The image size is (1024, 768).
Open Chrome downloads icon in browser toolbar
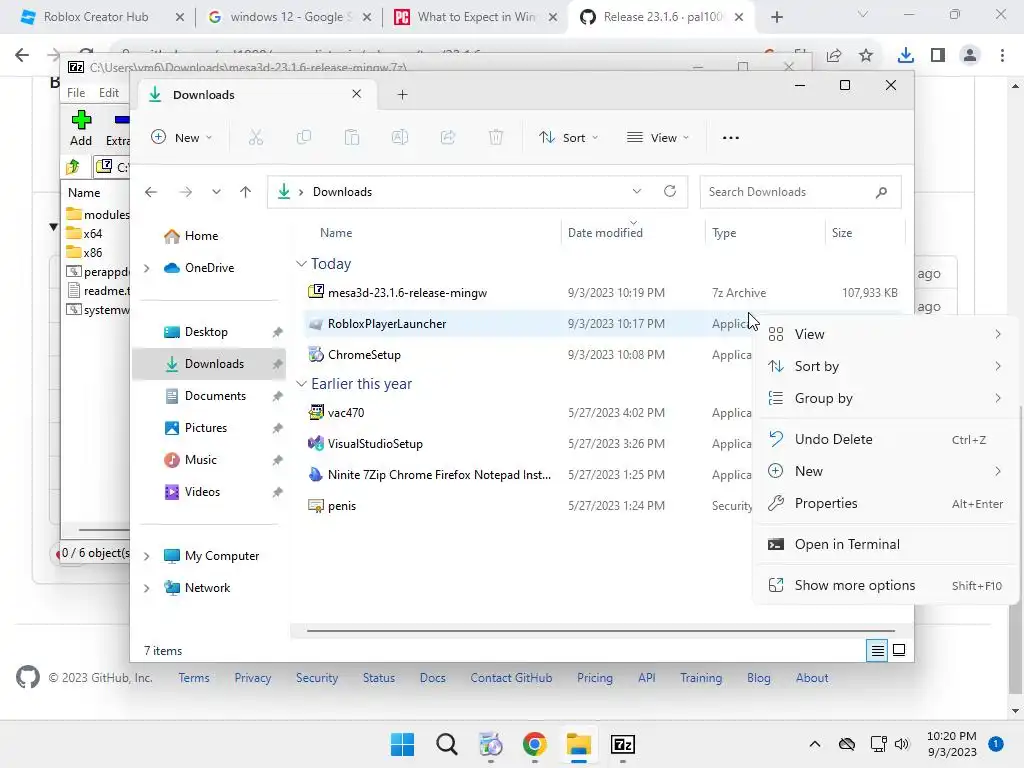click(x=905, y=56)
